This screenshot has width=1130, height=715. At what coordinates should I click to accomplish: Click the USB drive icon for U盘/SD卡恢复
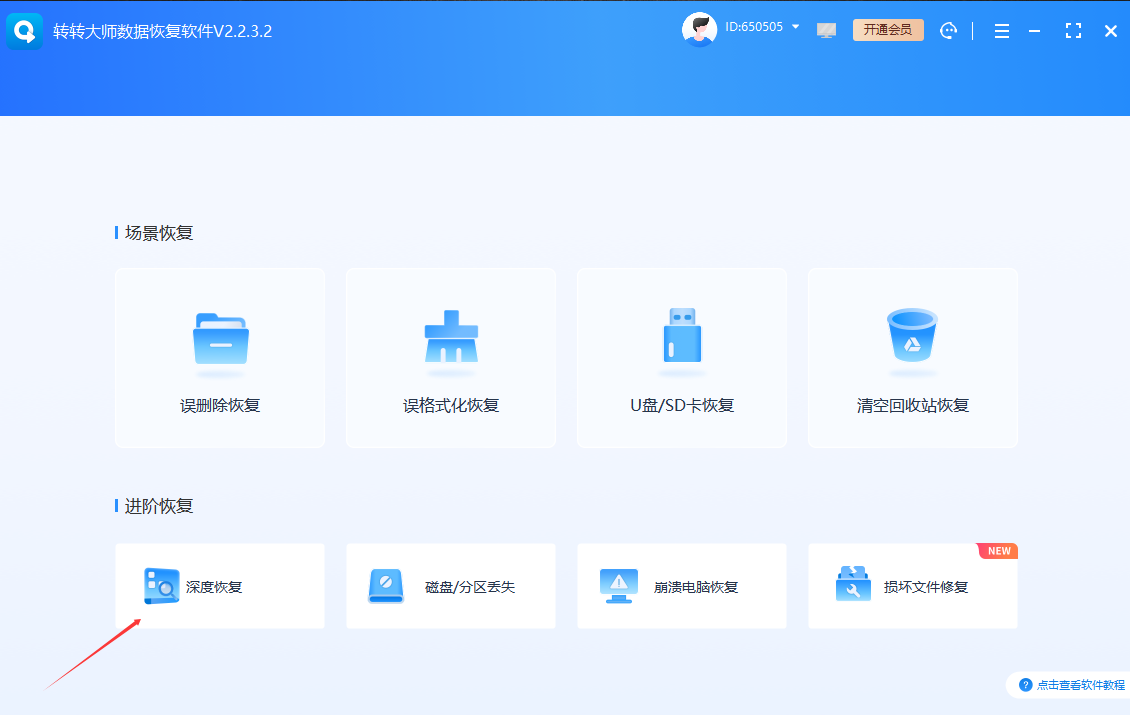(x=681, y=338)
